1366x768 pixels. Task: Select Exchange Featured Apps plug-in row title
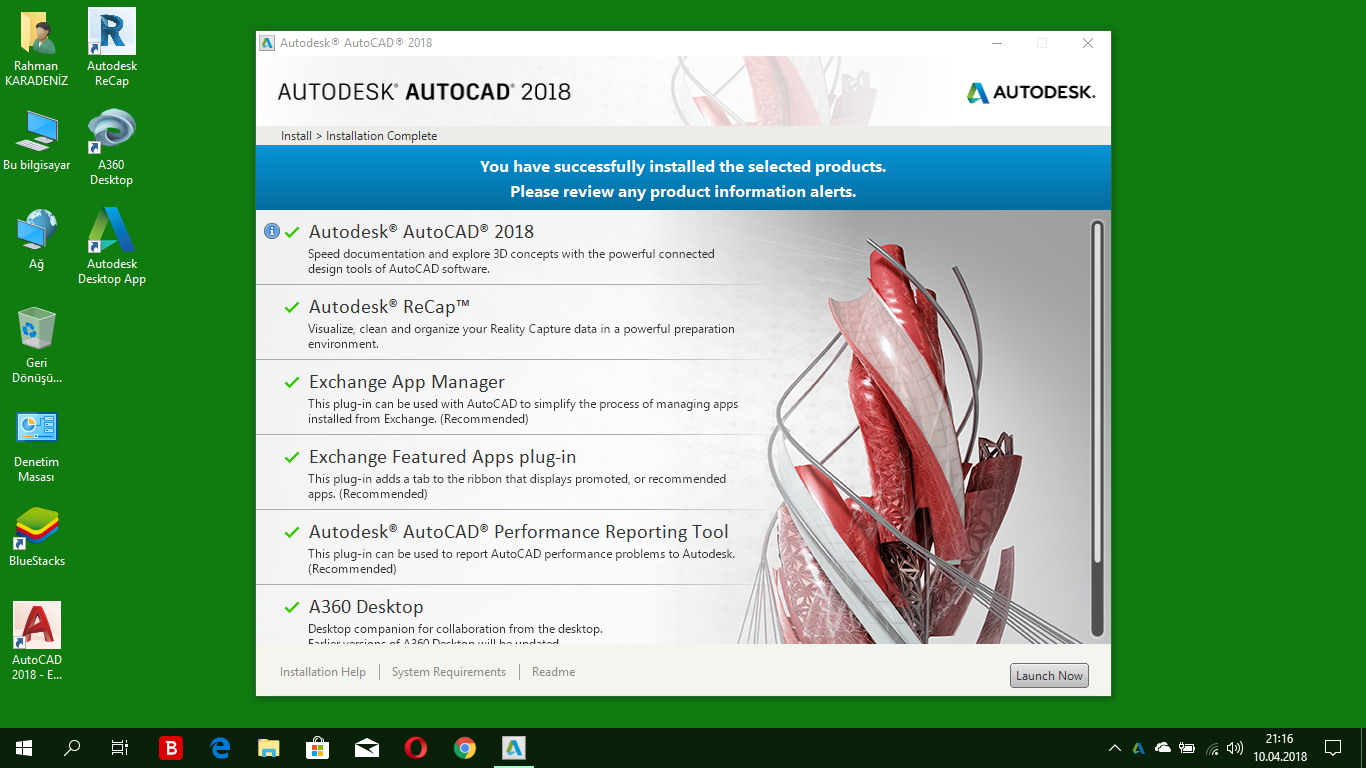(x=442, y=457)
